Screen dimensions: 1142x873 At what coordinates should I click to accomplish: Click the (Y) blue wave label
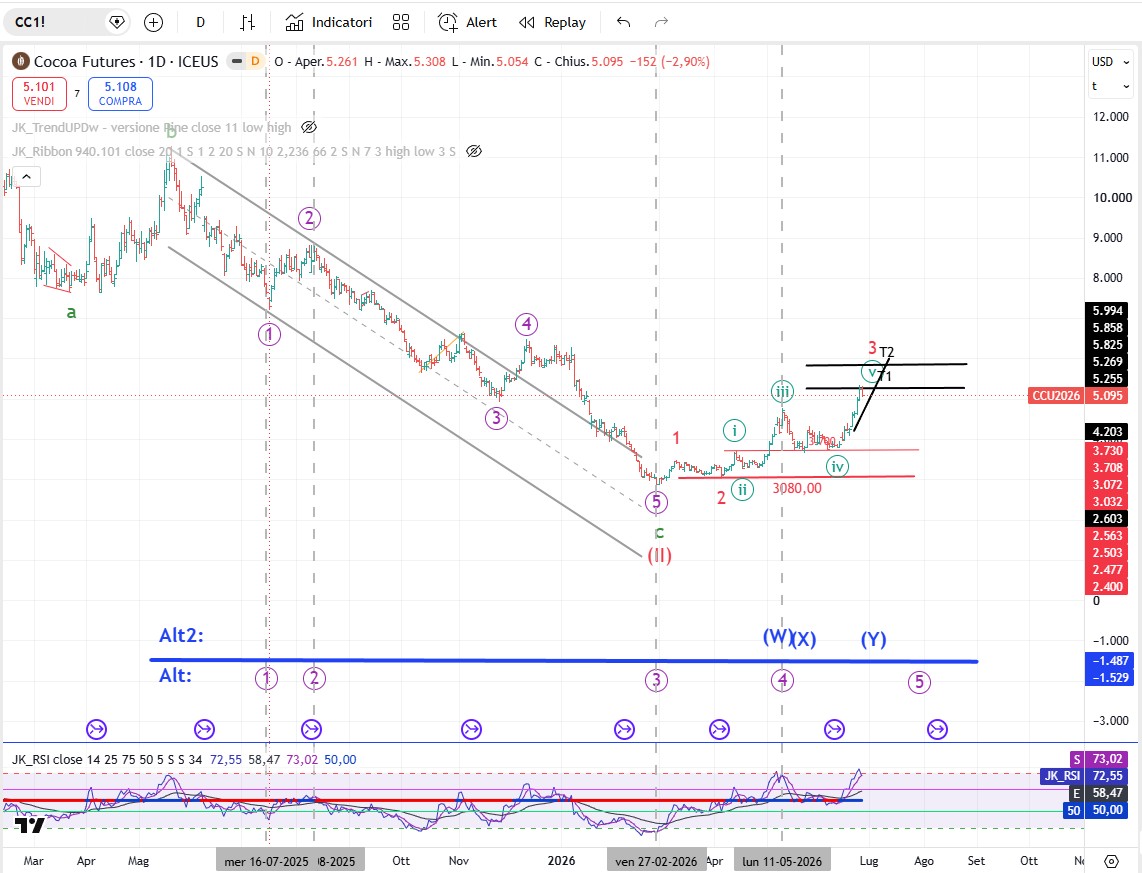pyautogui.click(x=873, y=639)
